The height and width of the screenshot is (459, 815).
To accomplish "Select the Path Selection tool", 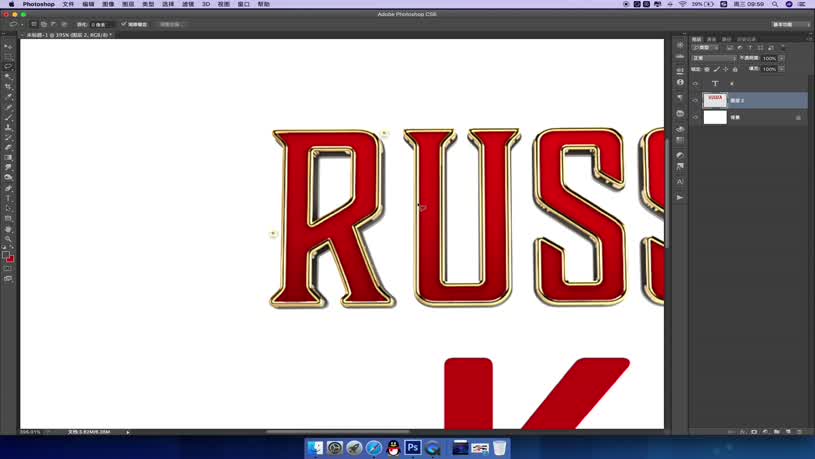I will pos(8,208).
